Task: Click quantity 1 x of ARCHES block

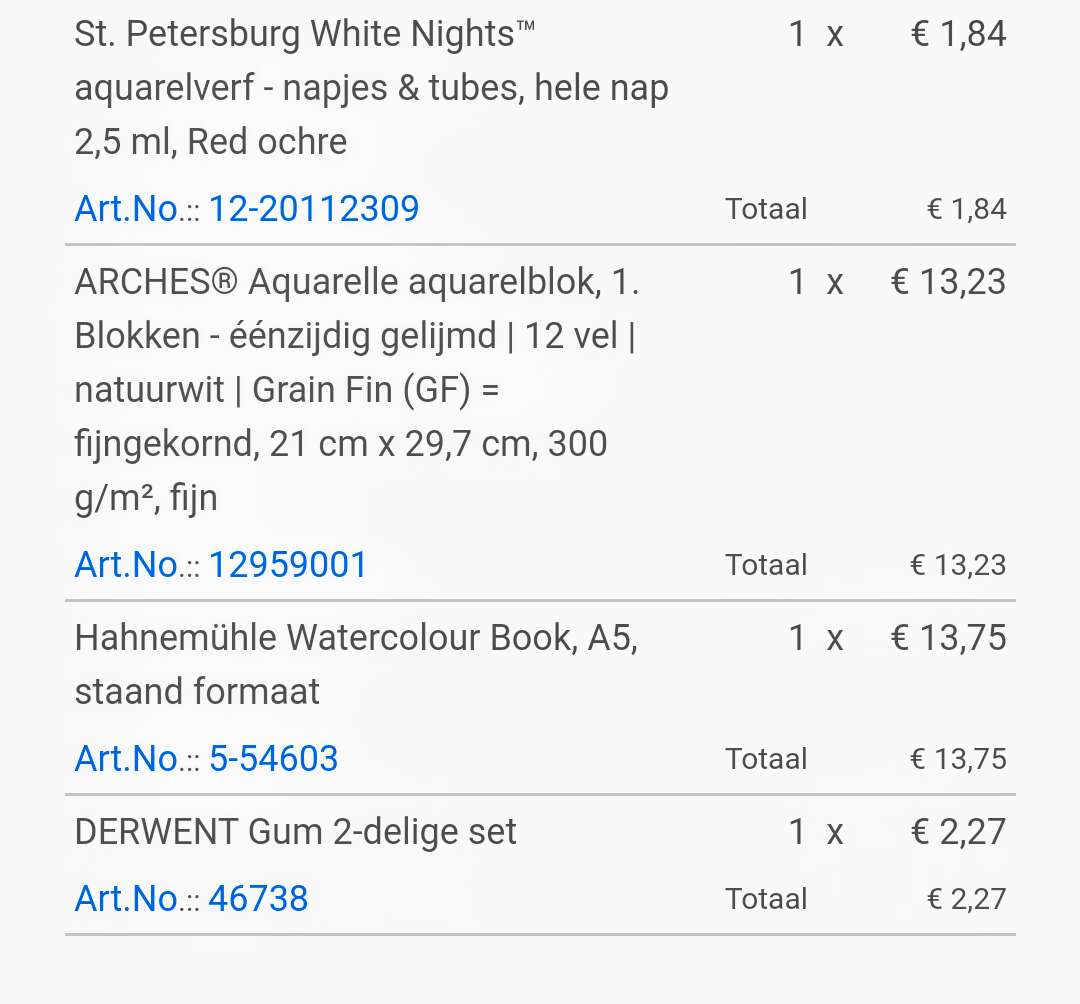Action: 816,282
